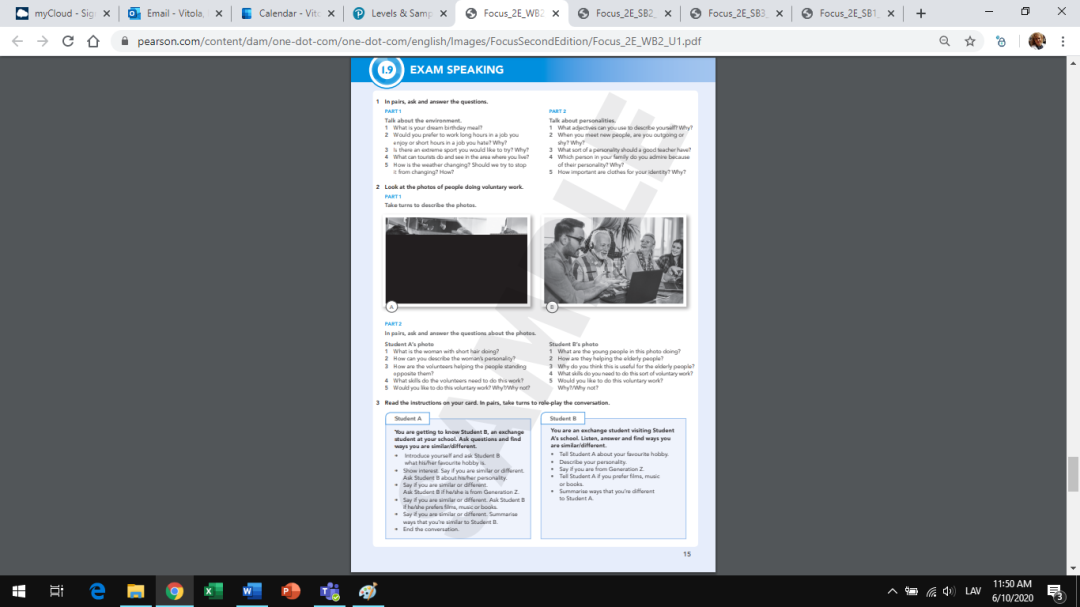Close the Focus_2E_SB1 tab
1080x607 pixels.
[x=891, y=13]
